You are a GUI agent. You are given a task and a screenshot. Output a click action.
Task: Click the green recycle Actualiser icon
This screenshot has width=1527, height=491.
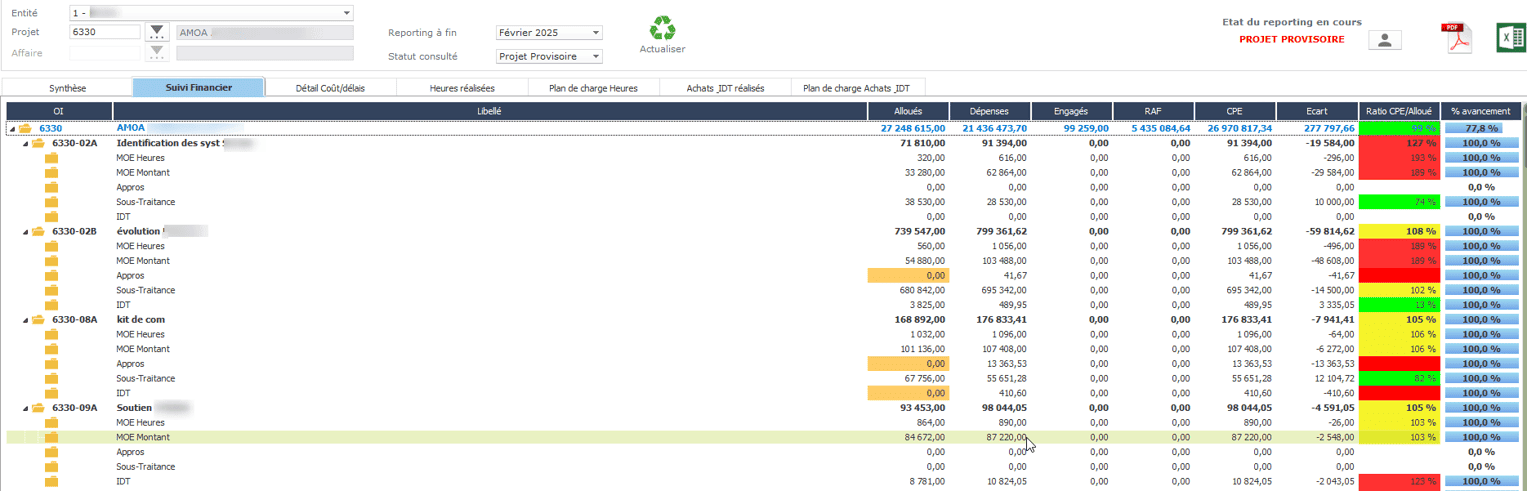coord(662,27)
